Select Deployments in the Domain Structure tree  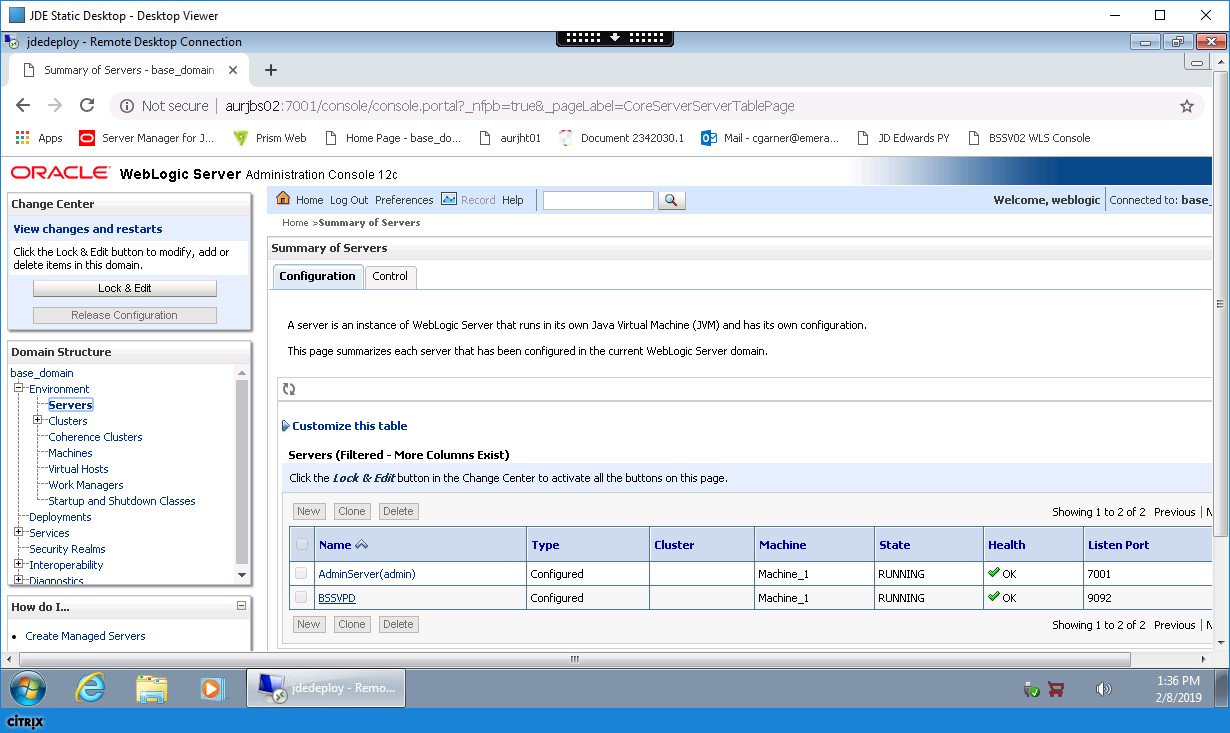coord(60,517)
